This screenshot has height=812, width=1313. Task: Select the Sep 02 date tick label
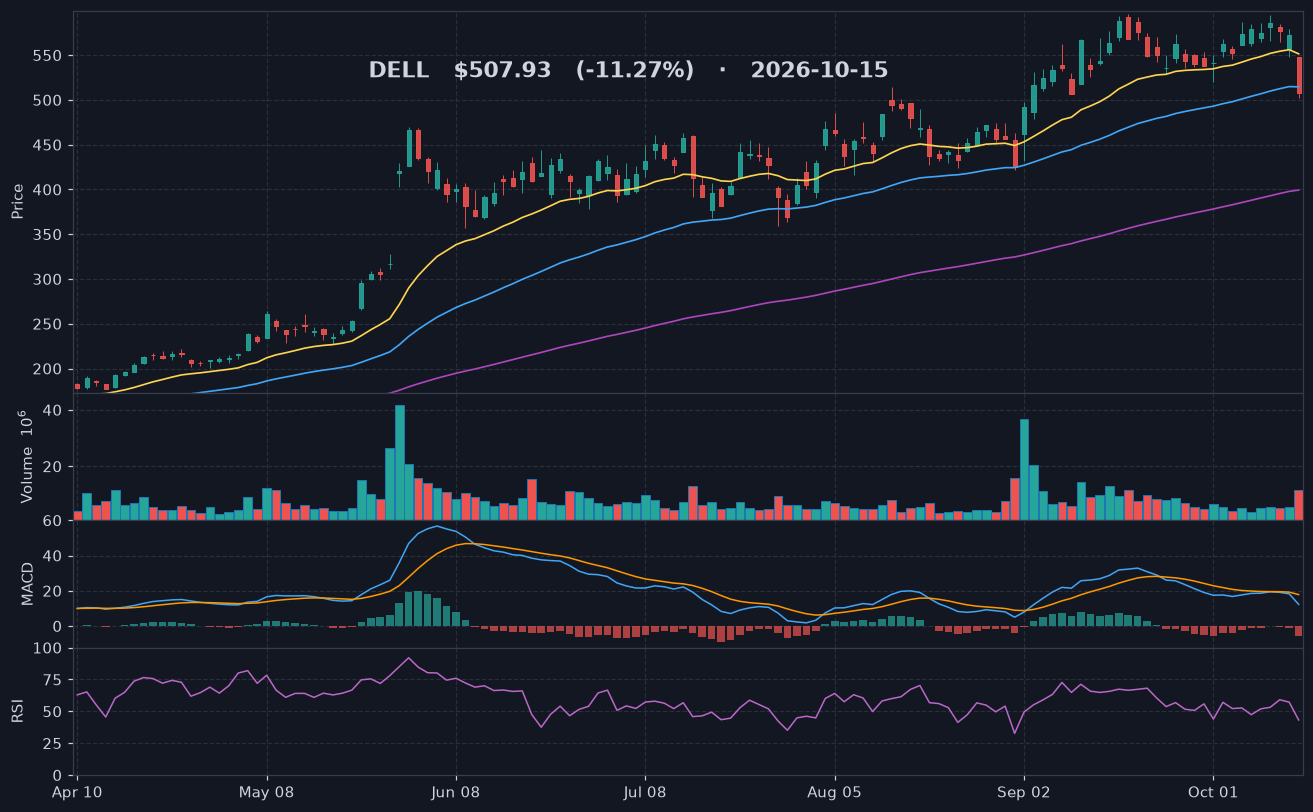pyautogui.click(x=1023, y=792)
